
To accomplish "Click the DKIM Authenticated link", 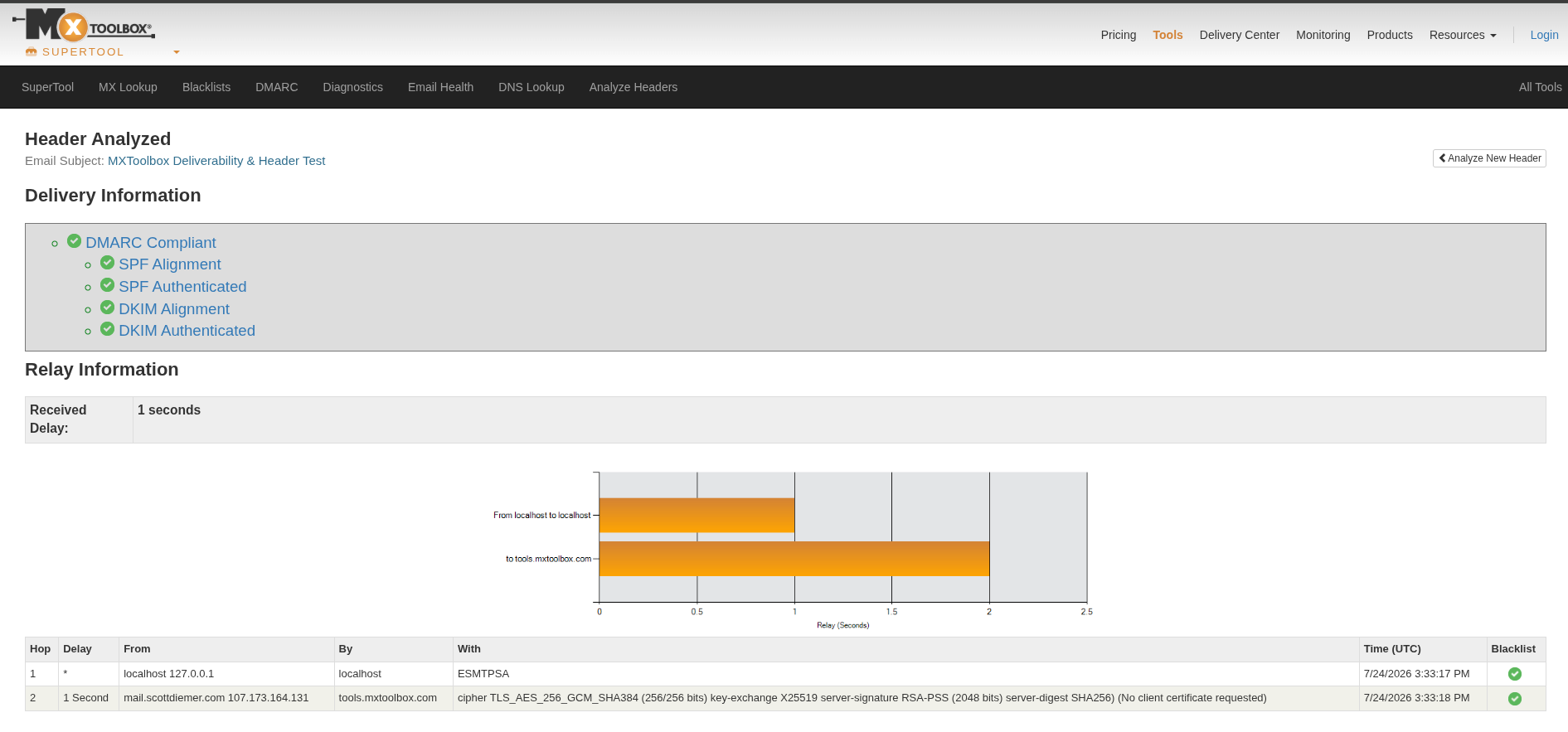I will pyautogui.click(x=187, y=331).
